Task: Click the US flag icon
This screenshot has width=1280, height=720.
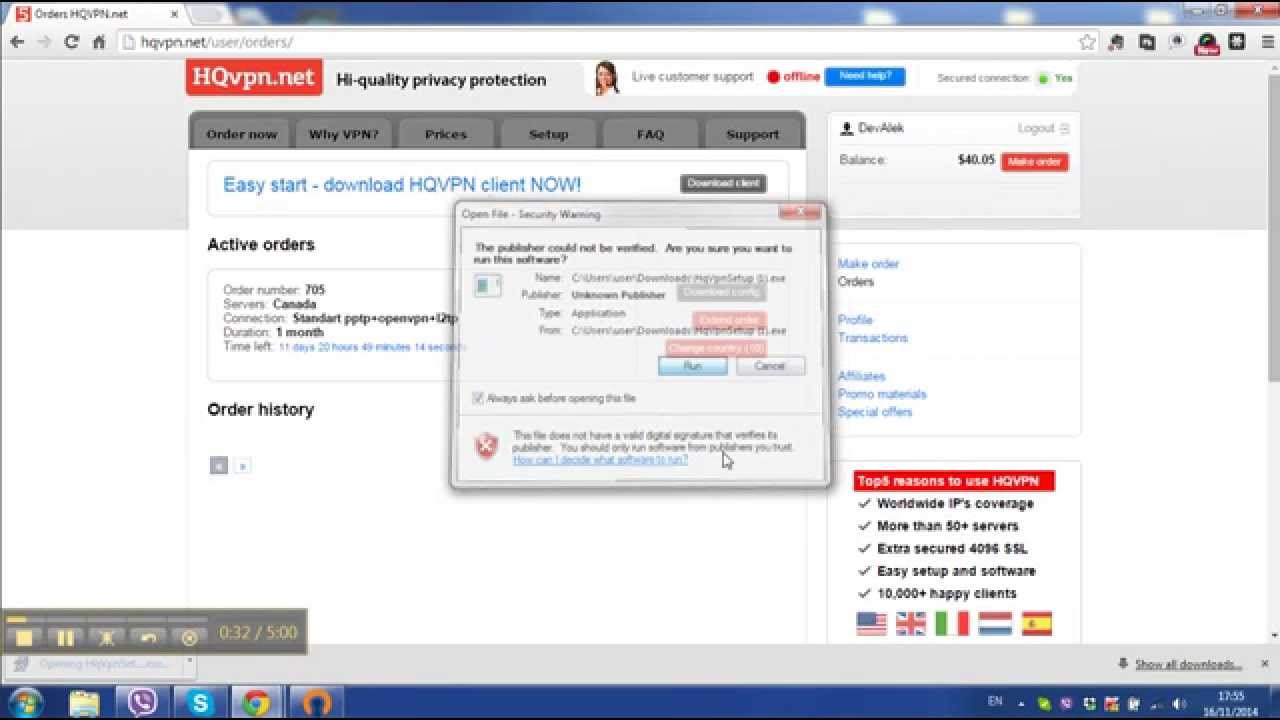Action: click(x=871, y=624)
